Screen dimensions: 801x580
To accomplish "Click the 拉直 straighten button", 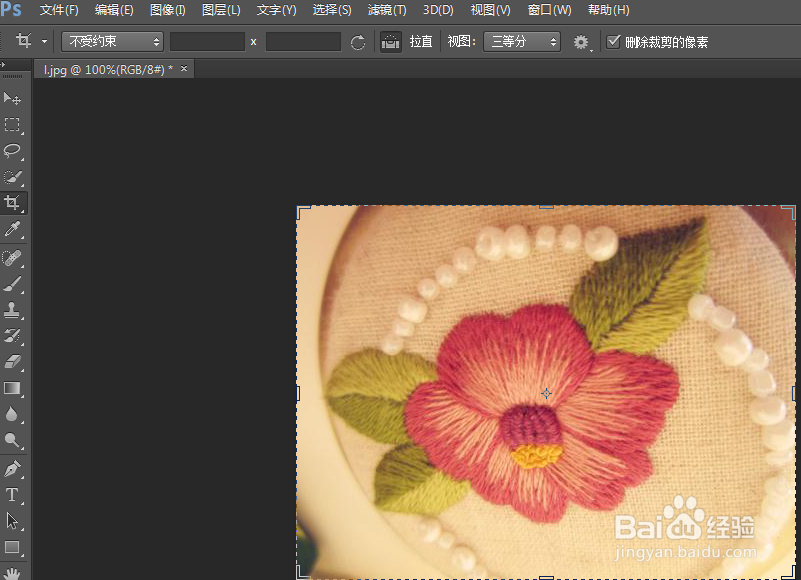I will coord(421,42).
